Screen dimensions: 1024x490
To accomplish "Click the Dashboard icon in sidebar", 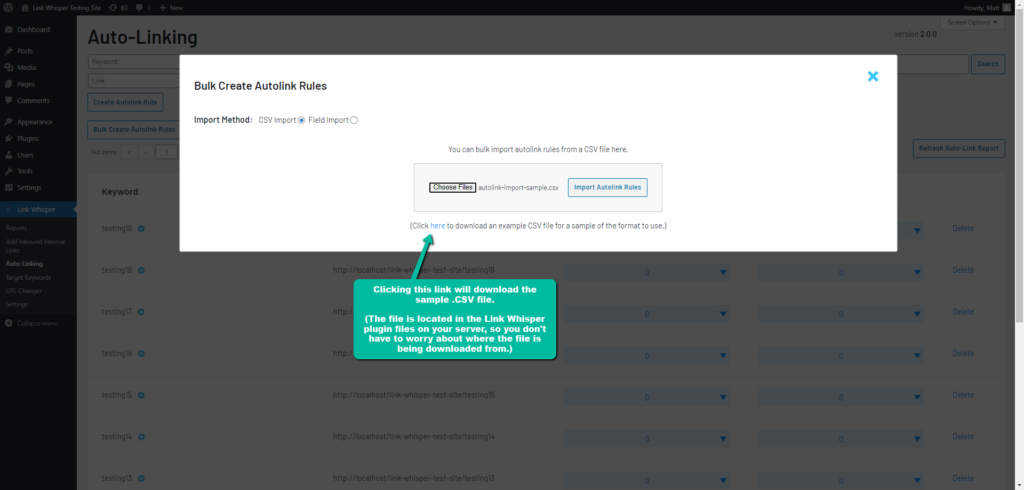I will point(8,30).
